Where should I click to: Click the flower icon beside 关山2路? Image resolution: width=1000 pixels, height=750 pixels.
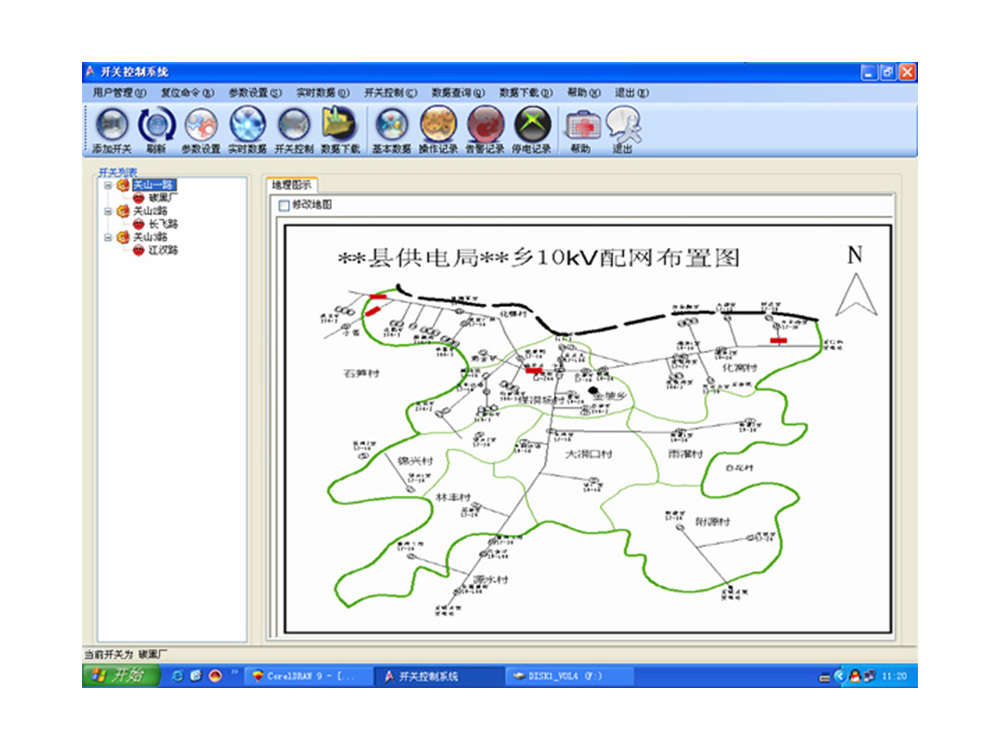pos(122,211)
